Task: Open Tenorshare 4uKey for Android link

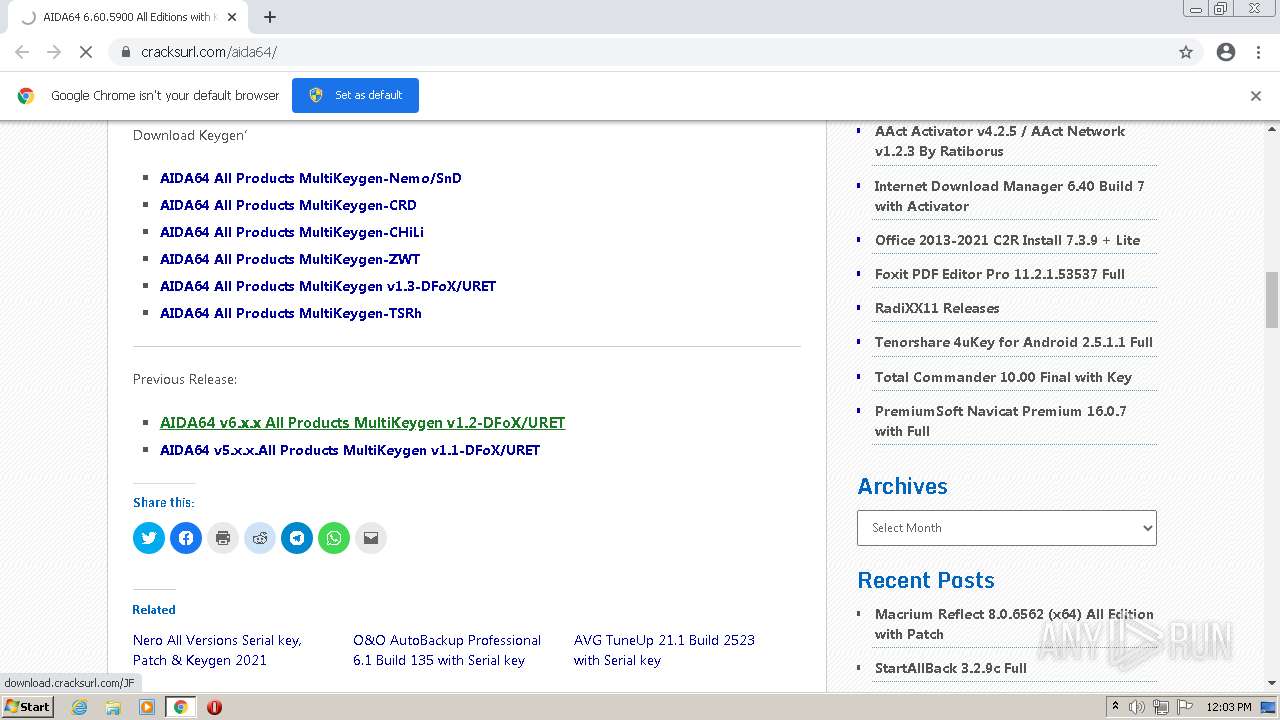Action: coord(1014,342)
